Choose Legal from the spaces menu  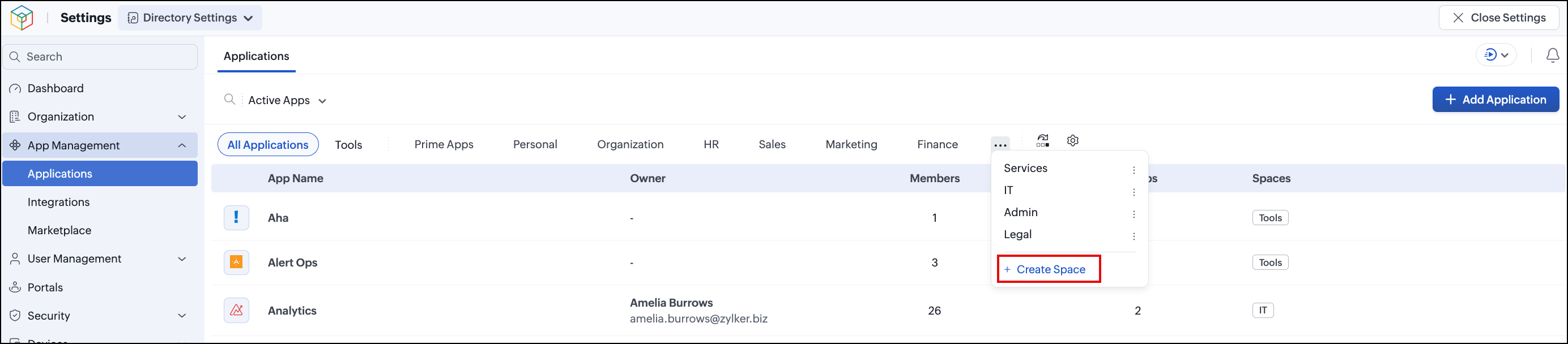[x=1018, y=234]
